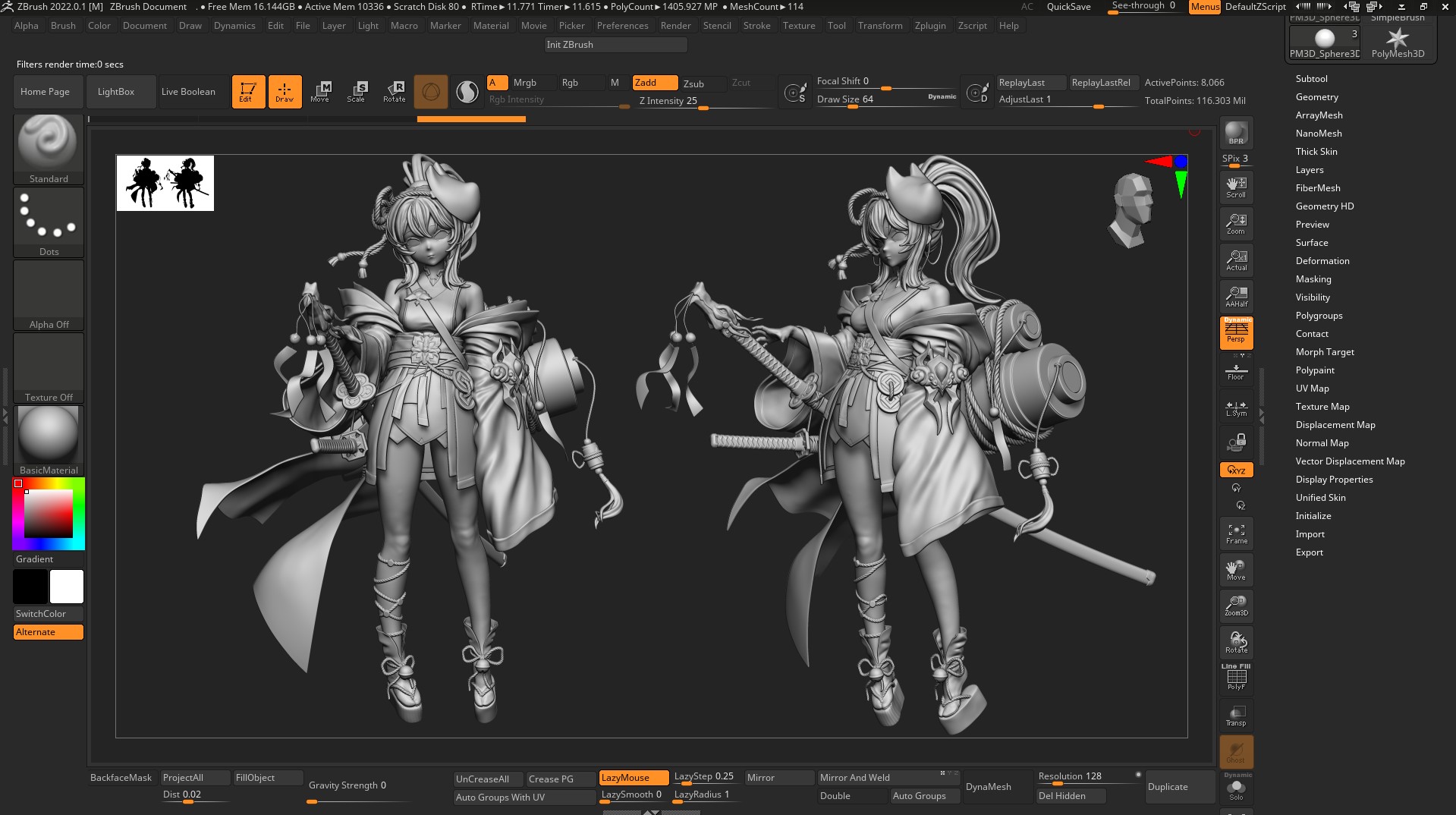The width and height of the screenshot is (1456, 815).
Task: Click the Init ZBrush field
Action: click(615, 45)
